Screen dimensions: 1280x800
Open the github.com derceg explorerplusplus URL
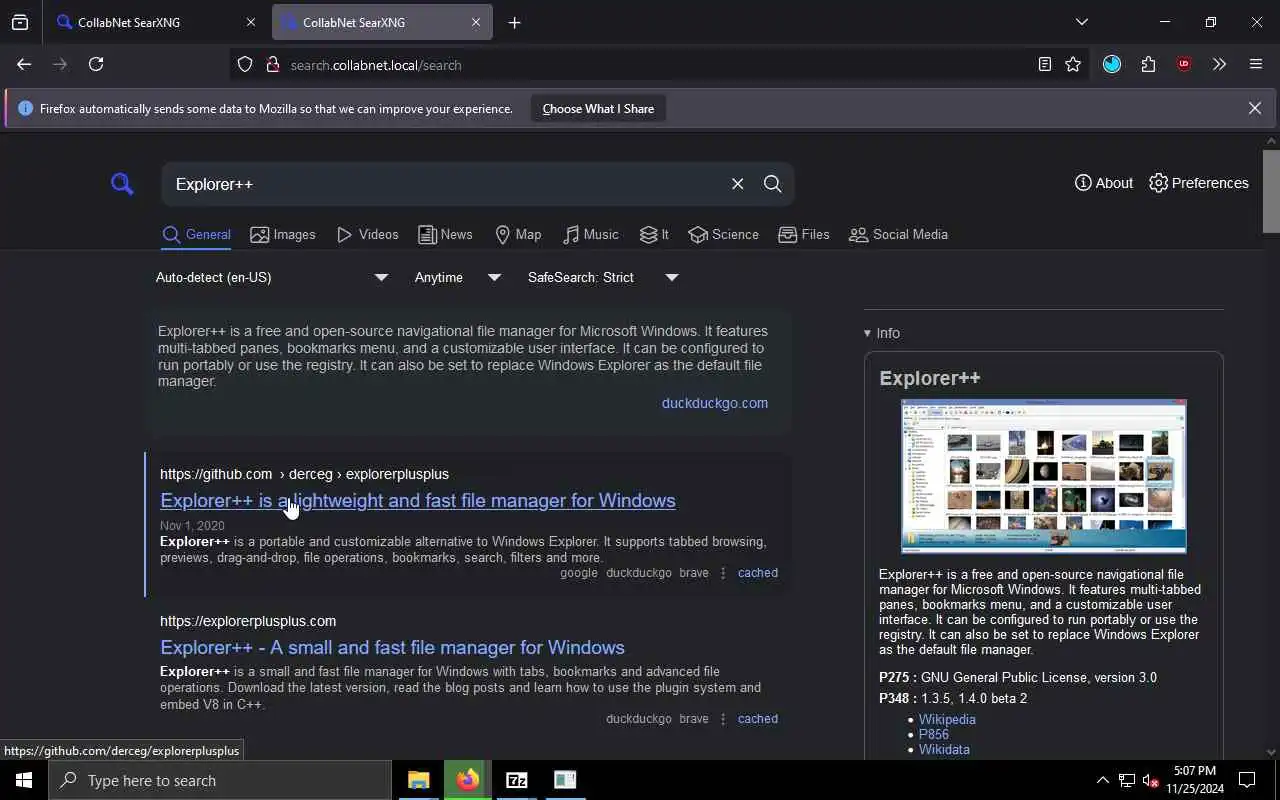304,474
